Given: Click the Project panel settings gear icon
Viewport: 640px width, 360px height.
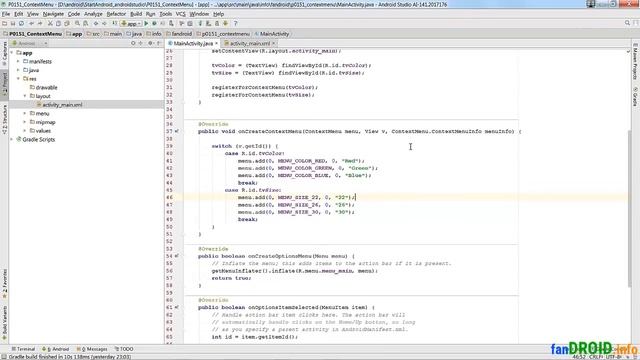Looking at the screenshot, I should [150, 43].
